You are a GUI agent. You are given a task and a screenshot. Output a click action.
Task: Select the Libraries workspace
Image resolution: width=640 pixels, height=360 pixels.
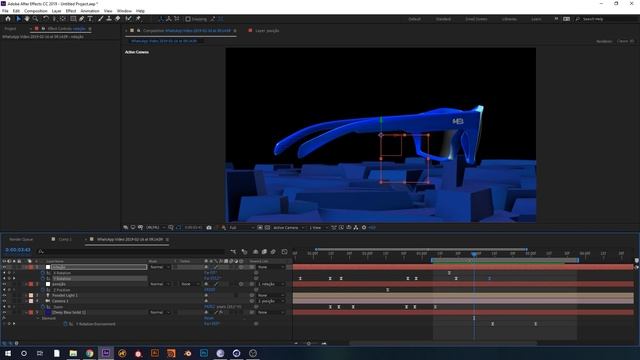point(509,19)
